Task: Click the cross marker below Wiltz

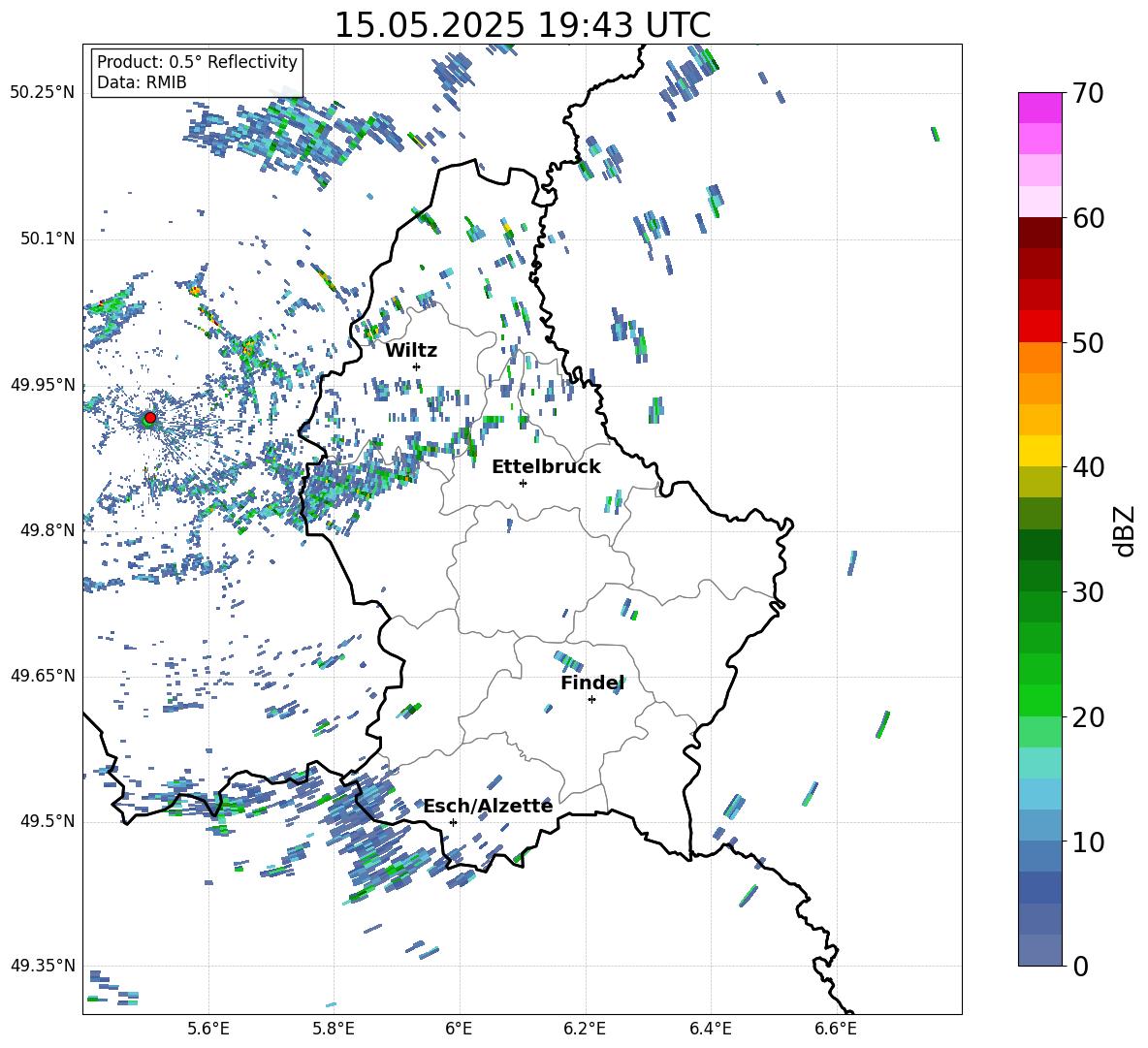Action: pos(417,366)
